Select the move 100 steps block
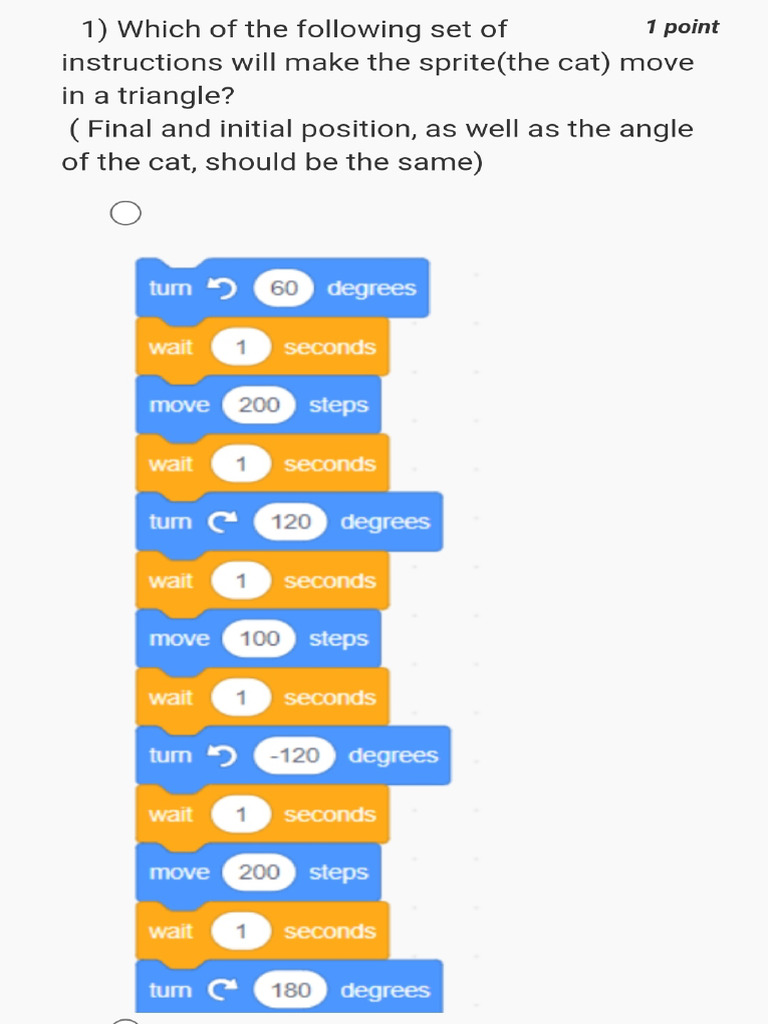Screen dimensions: 768x1024 pyautogui.click(x=180, y=639)
